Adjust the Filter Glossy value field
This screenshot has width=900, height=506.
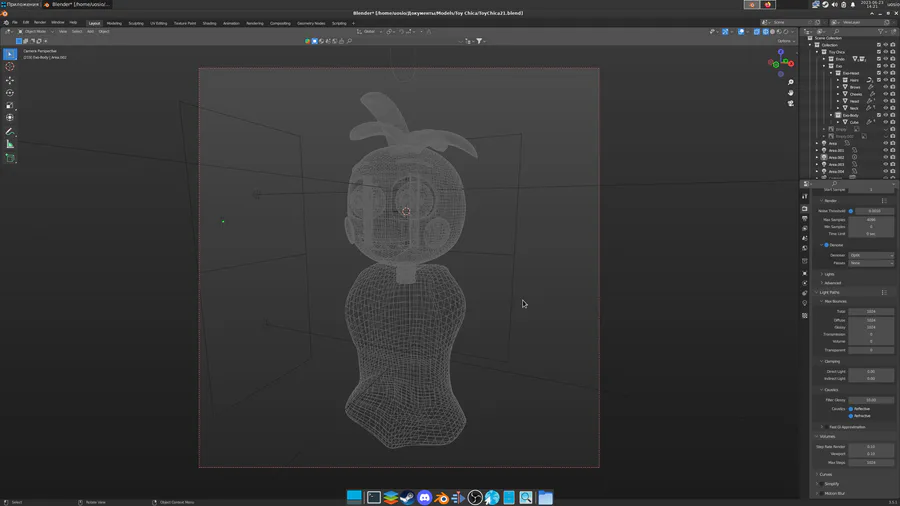point(871,400)
